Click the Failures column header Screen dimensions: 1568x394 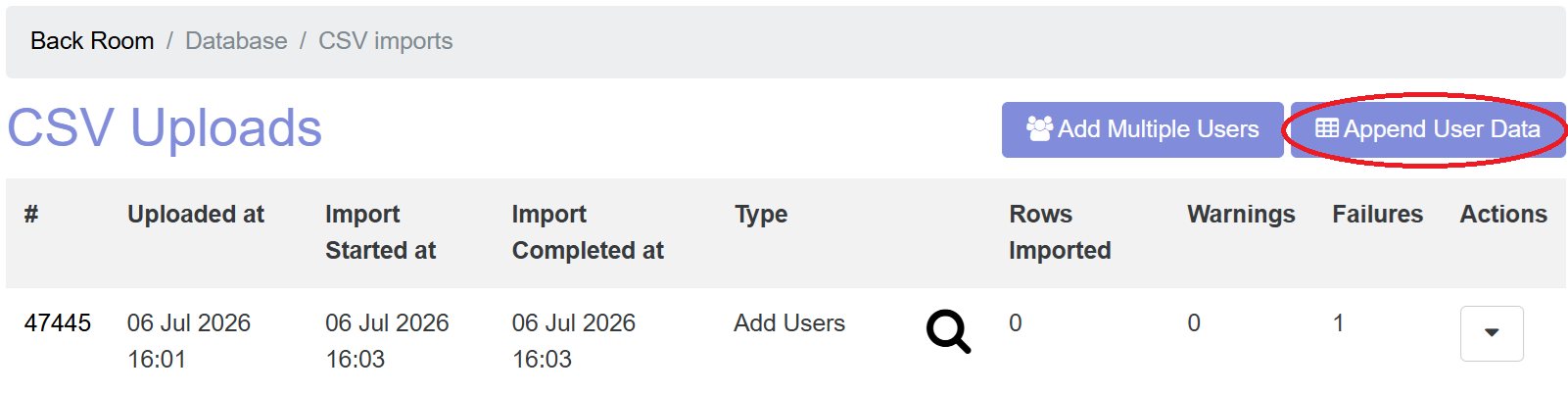click(x=1377, y=215)
